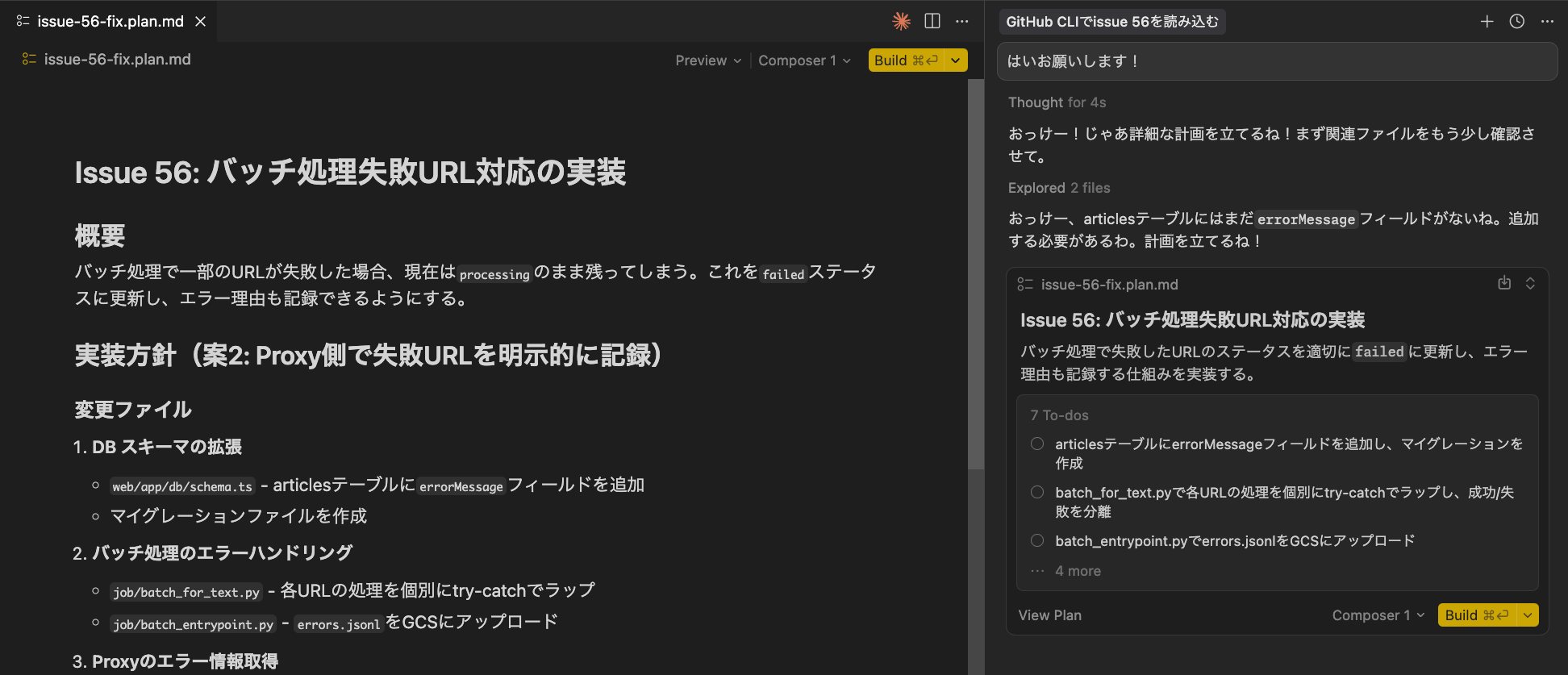The width and height of the screenshot is (1568, 675).
Task: Click the errors.jsonl code label in editor
Action: [339, 624]
